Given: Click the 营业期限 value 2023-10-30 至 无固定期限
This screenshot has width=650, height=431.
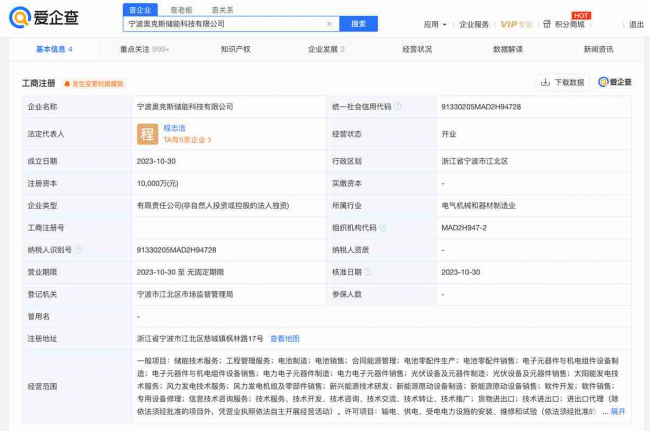Looking at the screenshot, I should [180, 272].
